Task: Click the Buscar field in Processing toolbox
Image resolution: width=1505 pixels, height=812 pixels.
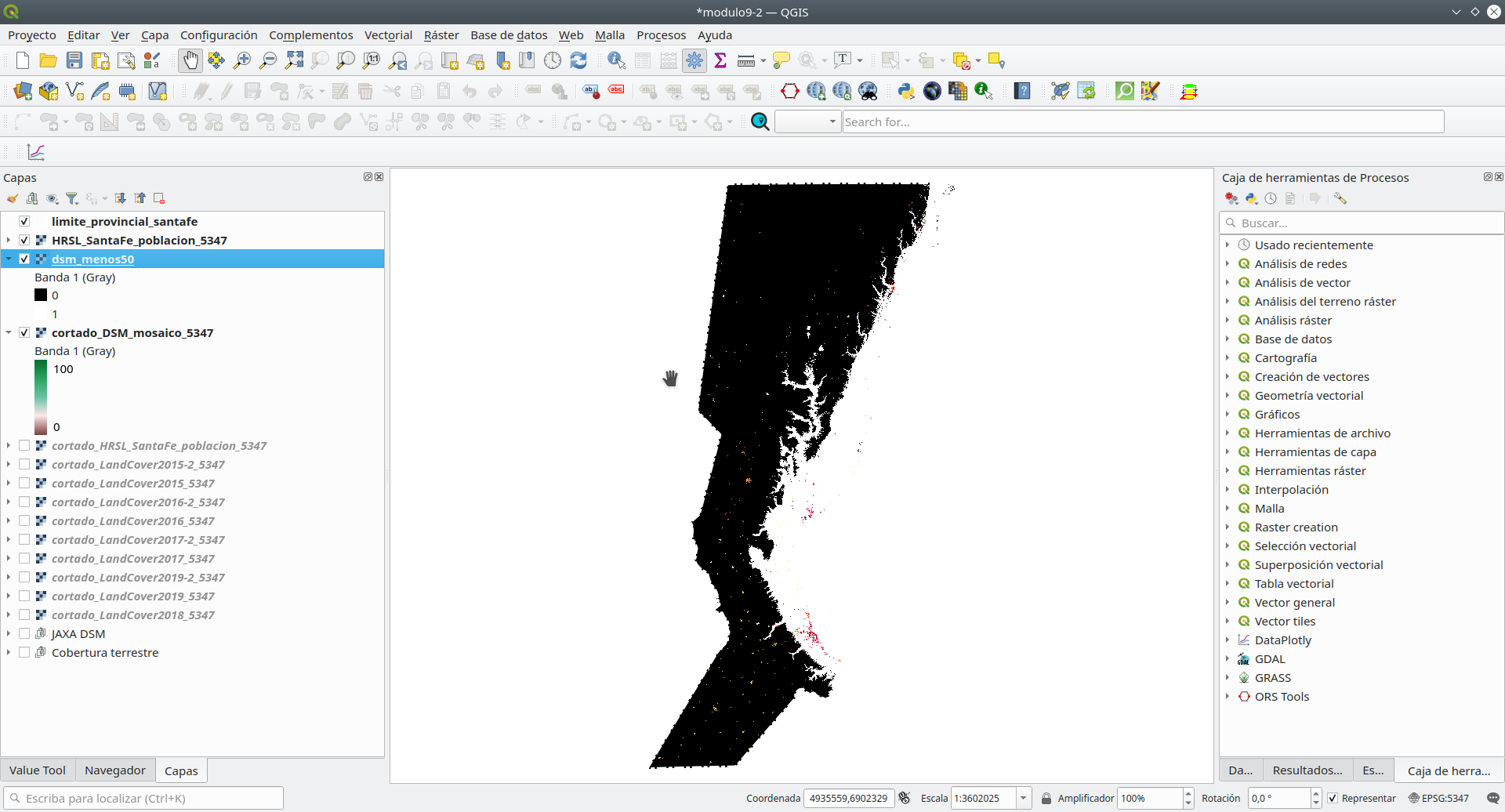Action: tap(1362, 223)
